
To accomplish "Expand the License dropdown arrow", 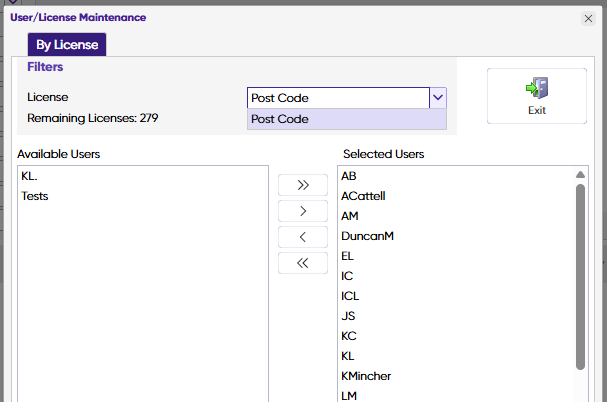I will [437, 98].
